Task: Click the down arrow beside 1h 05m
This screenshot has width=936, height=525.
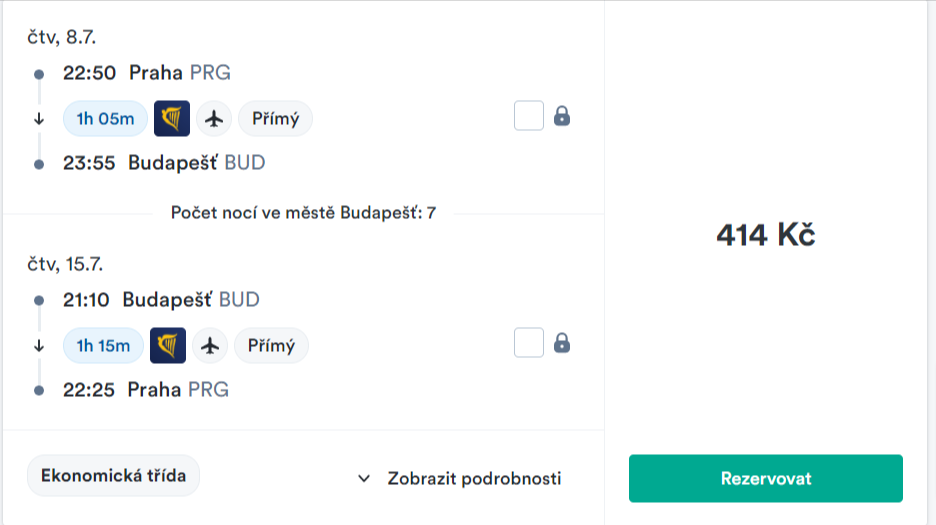Action: coord(39,119)
